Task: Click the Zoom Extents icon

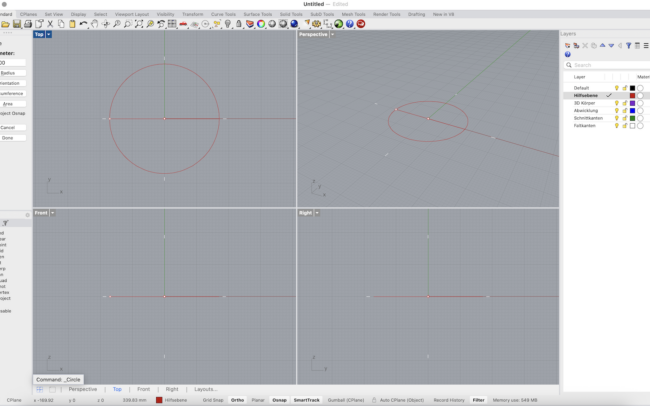Action: tap(139, 24)
